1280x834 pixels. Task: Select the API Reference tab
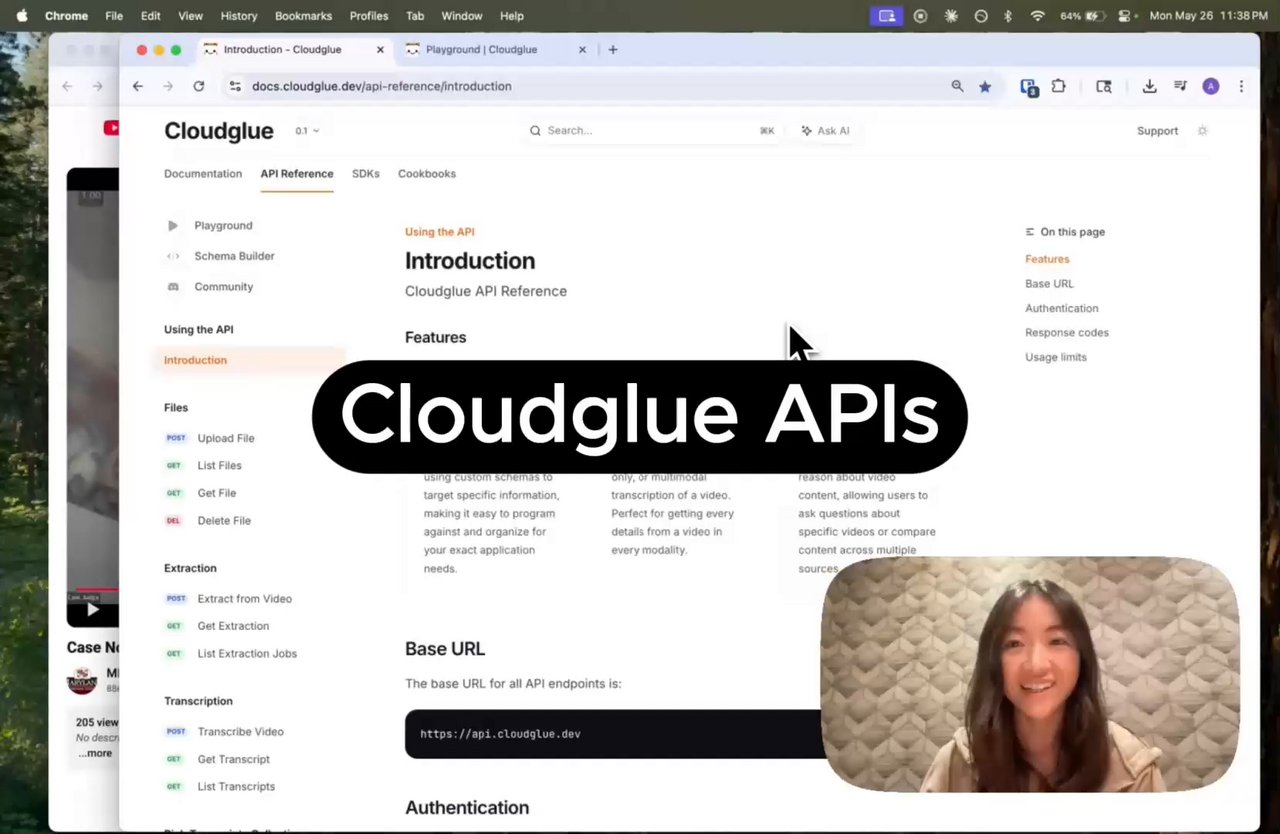pos(297,174)
